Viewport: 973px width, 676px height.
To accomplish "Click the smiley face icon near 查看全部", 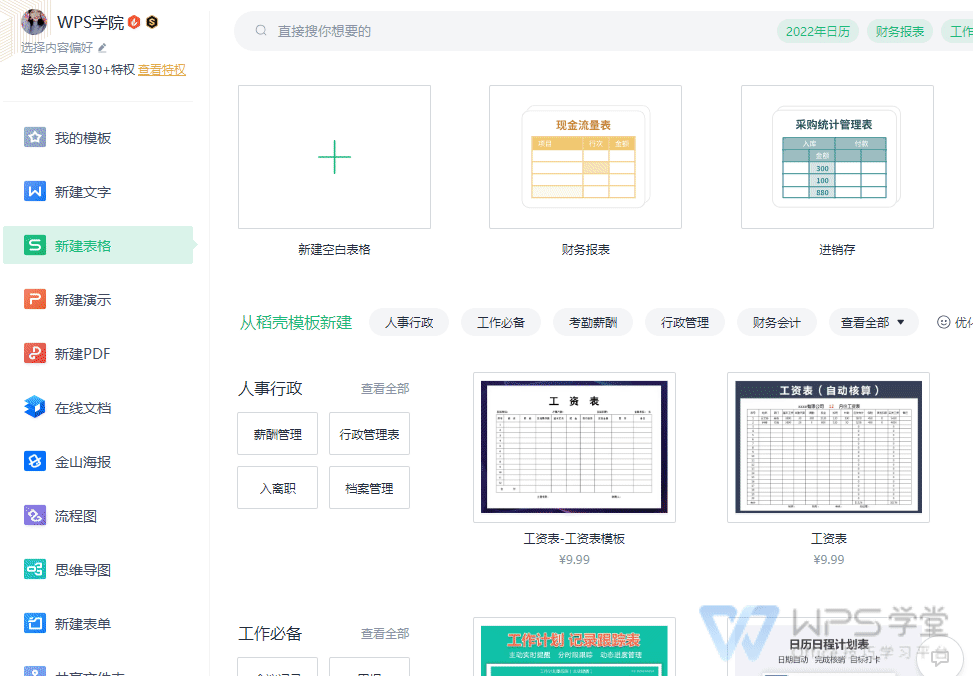I will point(943,322).
